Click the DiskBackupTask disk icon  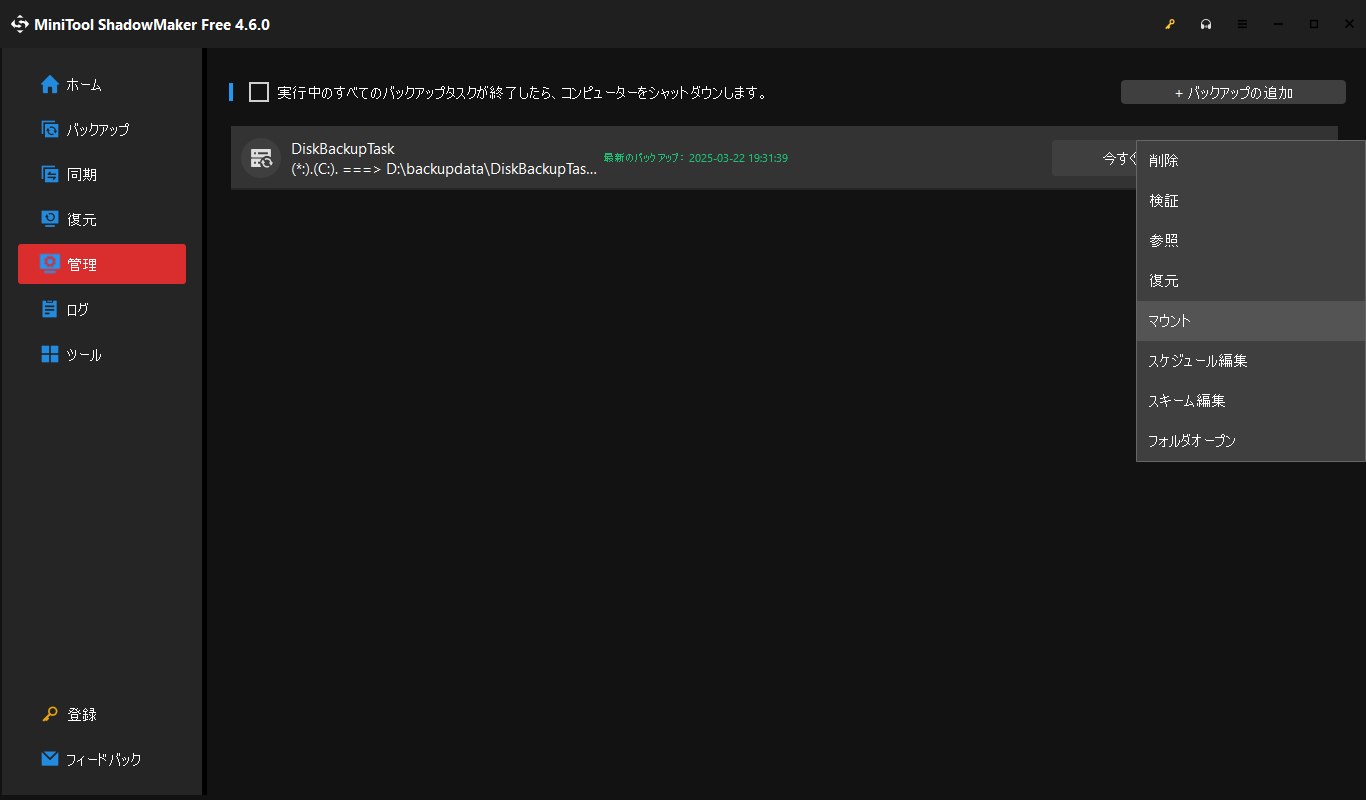pos(261,158)
